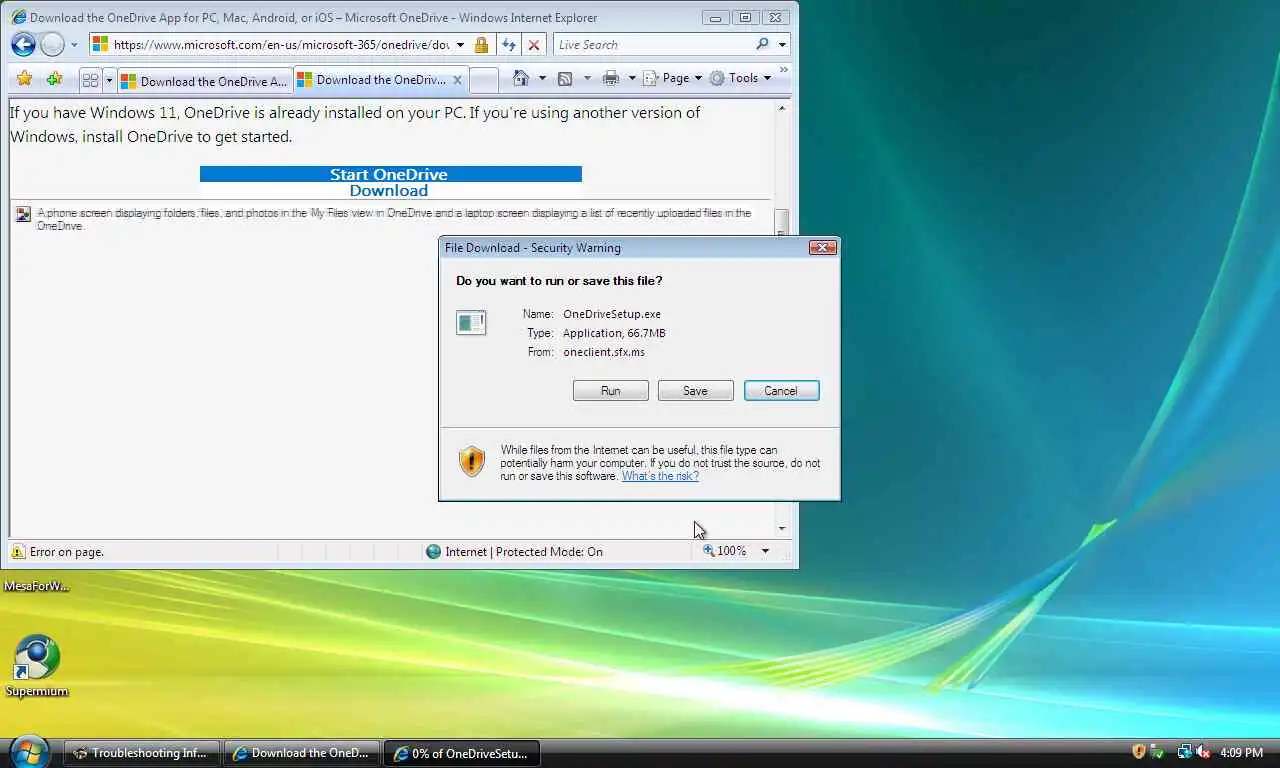This screenshot has width=1280, height=768.
Task: Expand the Print options dropdown arrow
Action: (x=631, y=78)
